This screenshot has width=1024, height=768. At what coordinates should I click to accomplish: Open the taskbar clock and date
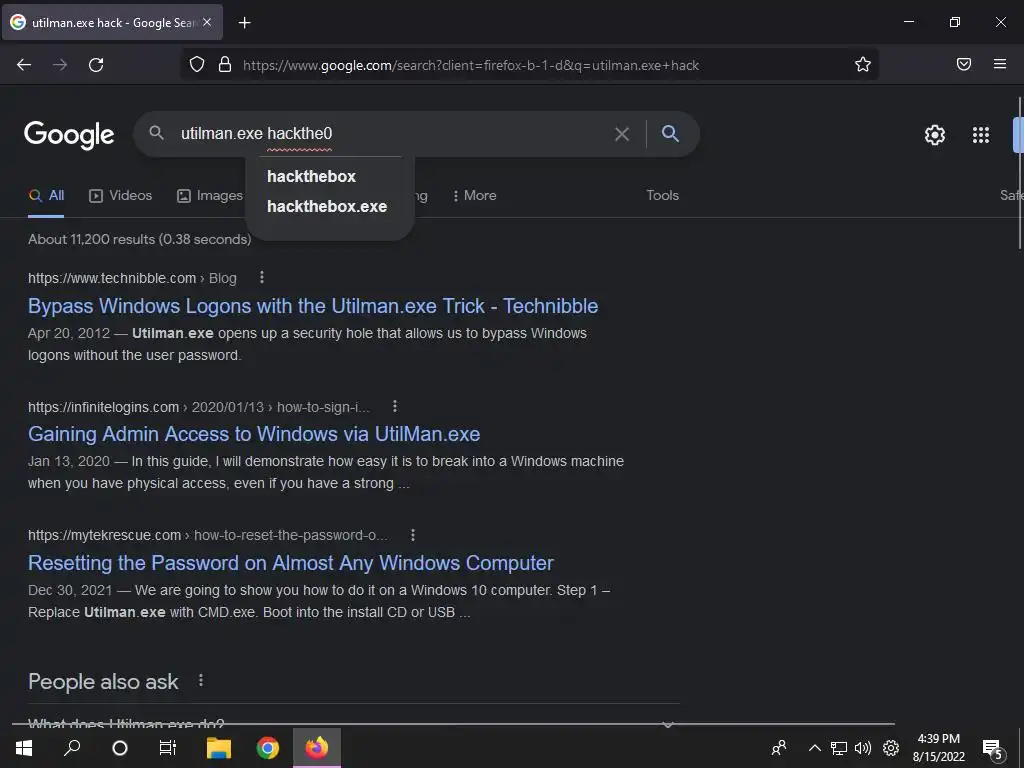(938, 748)
